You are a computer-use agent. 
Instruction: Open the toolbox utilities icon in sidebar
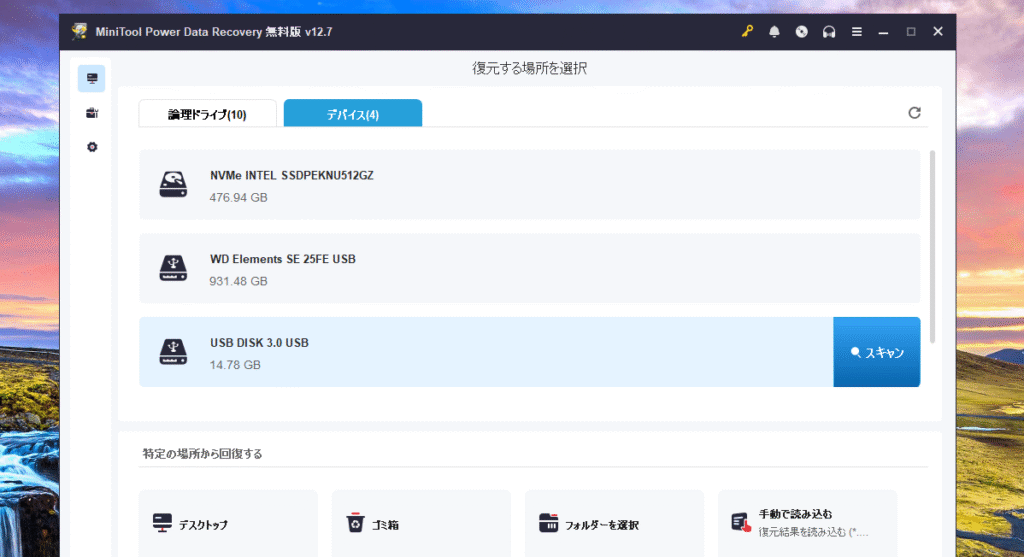[x=92, y=113]
